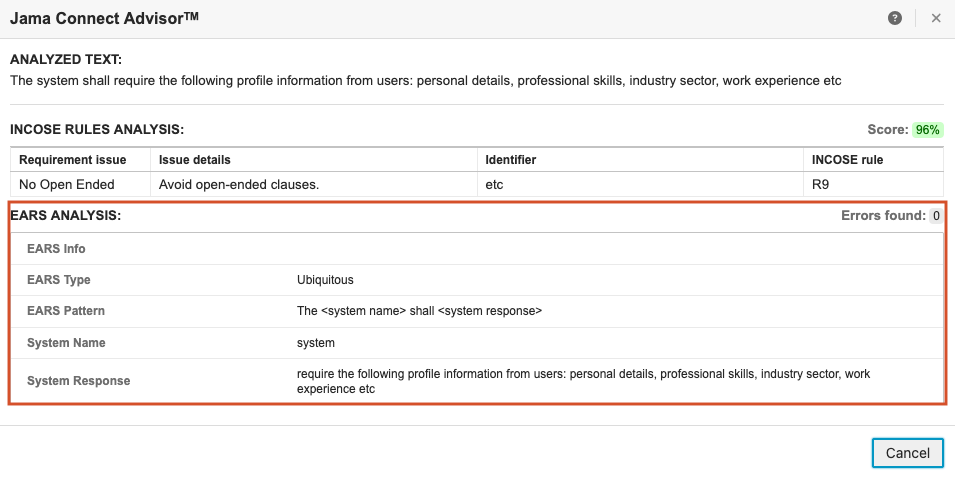Click the analyzed requirement sentence

tap(425, 80)
